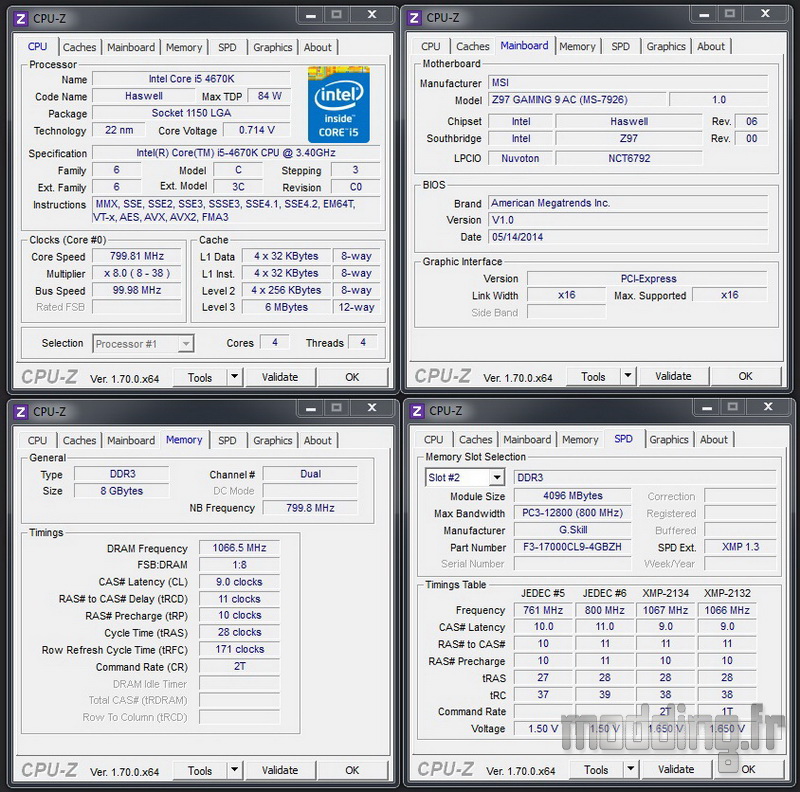Open the Tools dropdown arrow in the Memory window
Image resolution: width=800 pixels, height=792 pixels.
point(234,770)
